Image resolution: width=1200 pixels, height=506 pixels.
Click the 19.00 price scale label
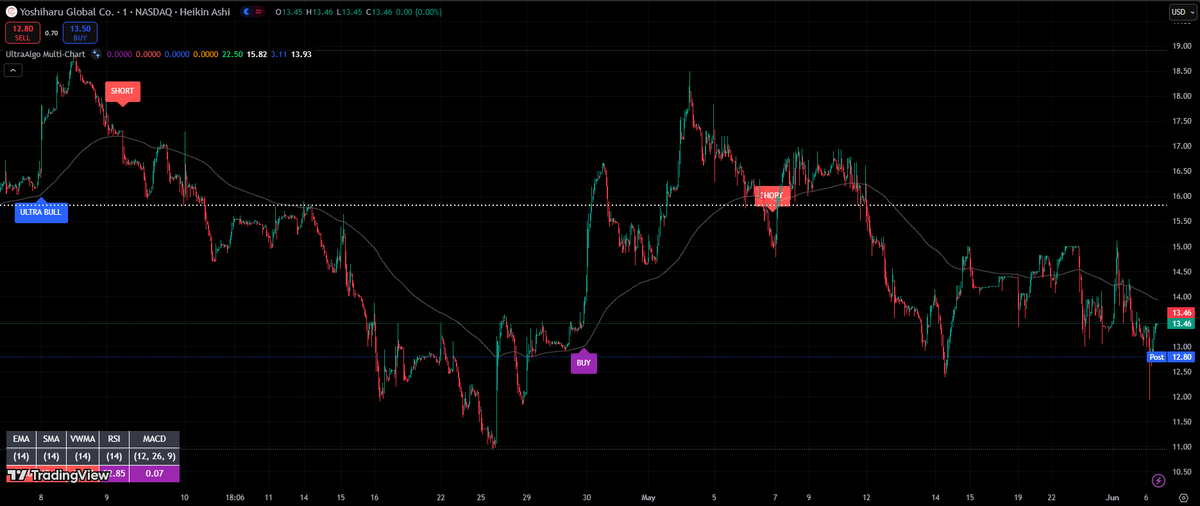point(1181,46)
